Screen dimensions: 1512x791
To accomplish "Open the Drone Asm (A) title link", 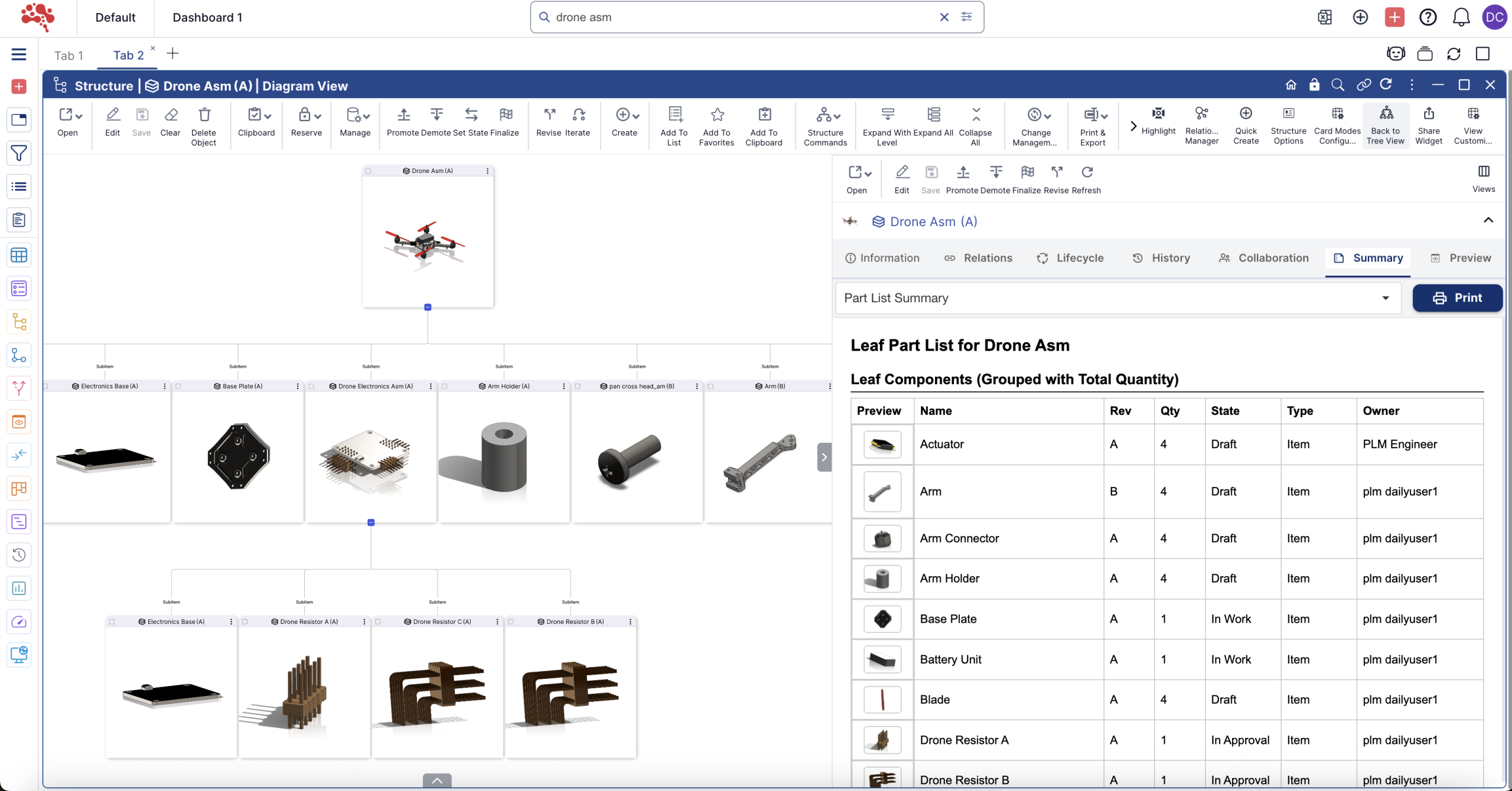I will tap(933, 221).
